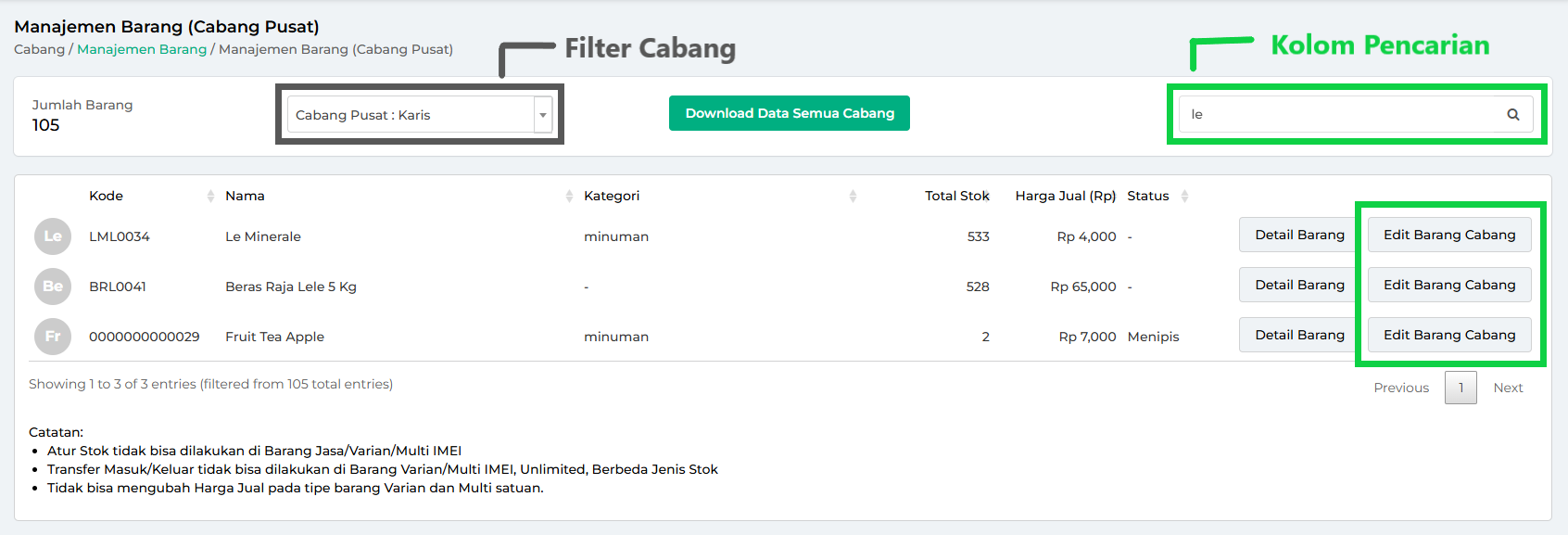
Task: Open Detail Barang for Fruit Tea Apple
Action: pyautogui.click(x=1299, y=336)
